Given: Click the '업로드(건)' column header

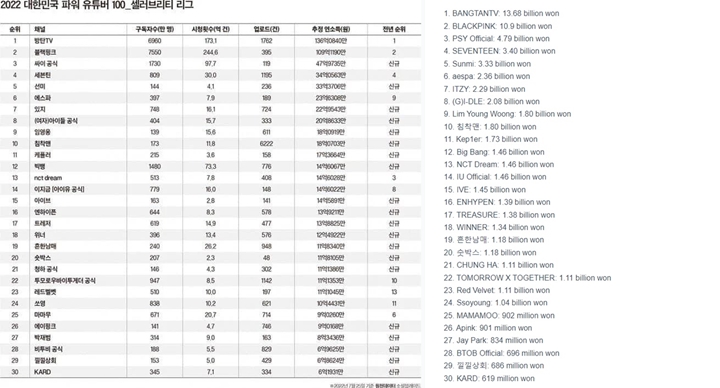Looking at the screenshot, I should [x=266, y=29].
